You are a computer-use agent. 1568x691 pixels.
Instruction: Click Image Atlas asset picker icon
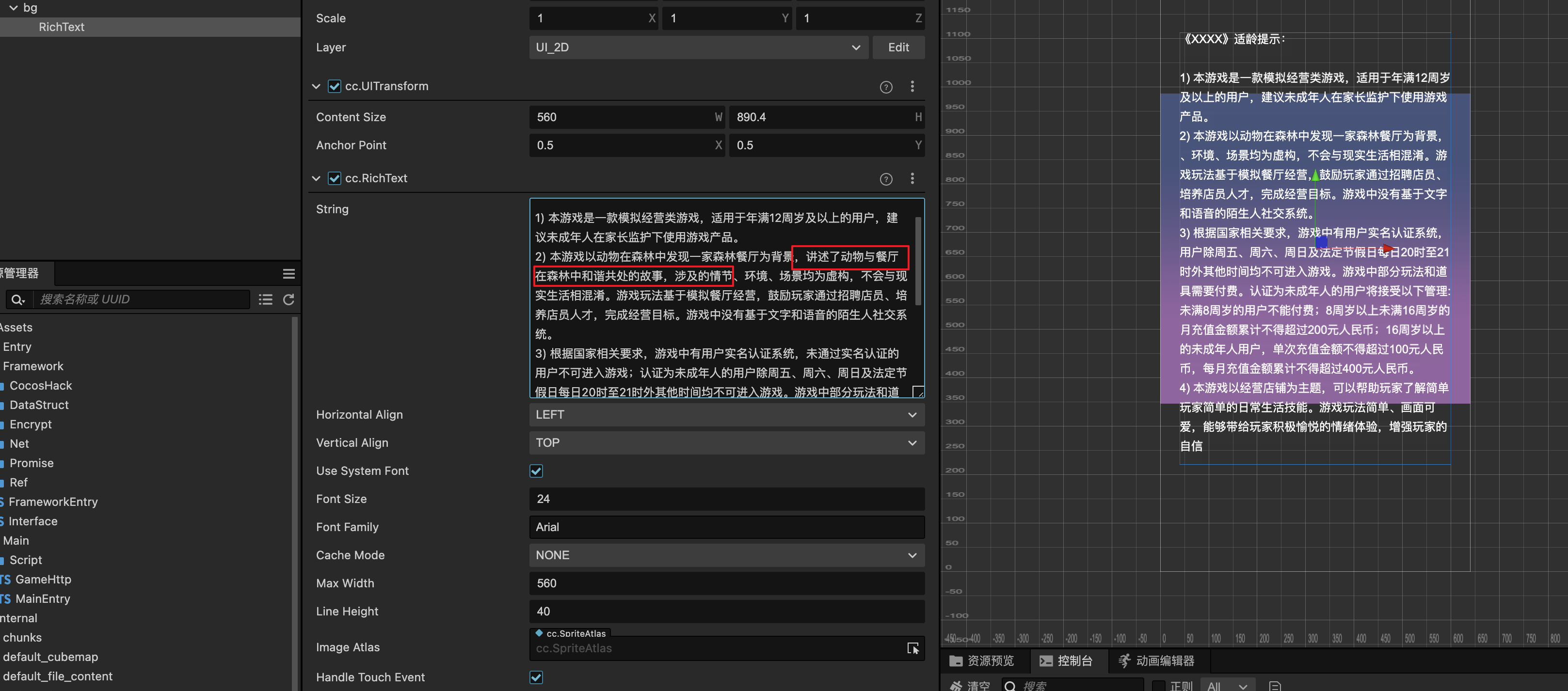912,648
